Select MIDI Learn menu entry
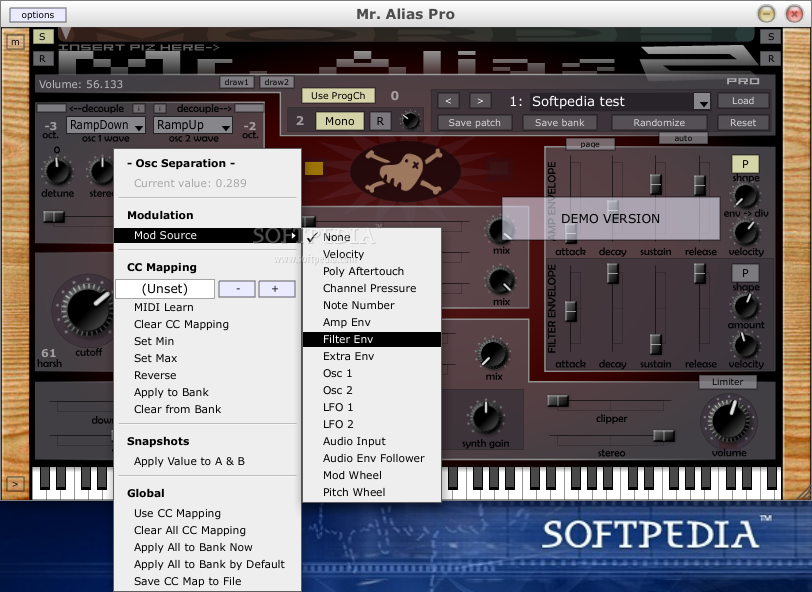Image resolution: width=812 pixels, height=592 pixels. (x=207, y=307)
